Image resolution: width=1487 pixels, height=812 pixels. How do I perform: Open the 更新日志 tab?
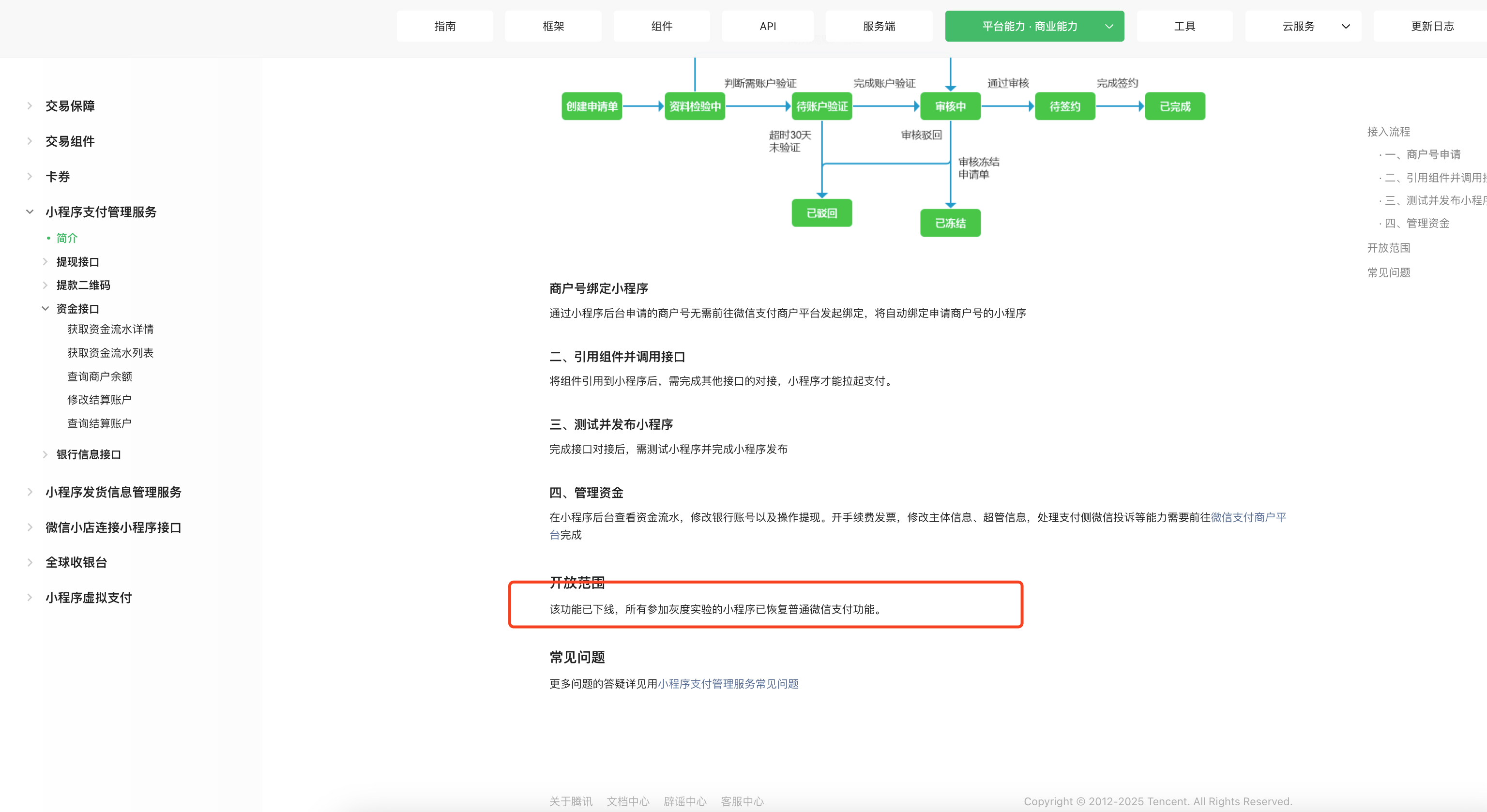[x=1432, y=27]
